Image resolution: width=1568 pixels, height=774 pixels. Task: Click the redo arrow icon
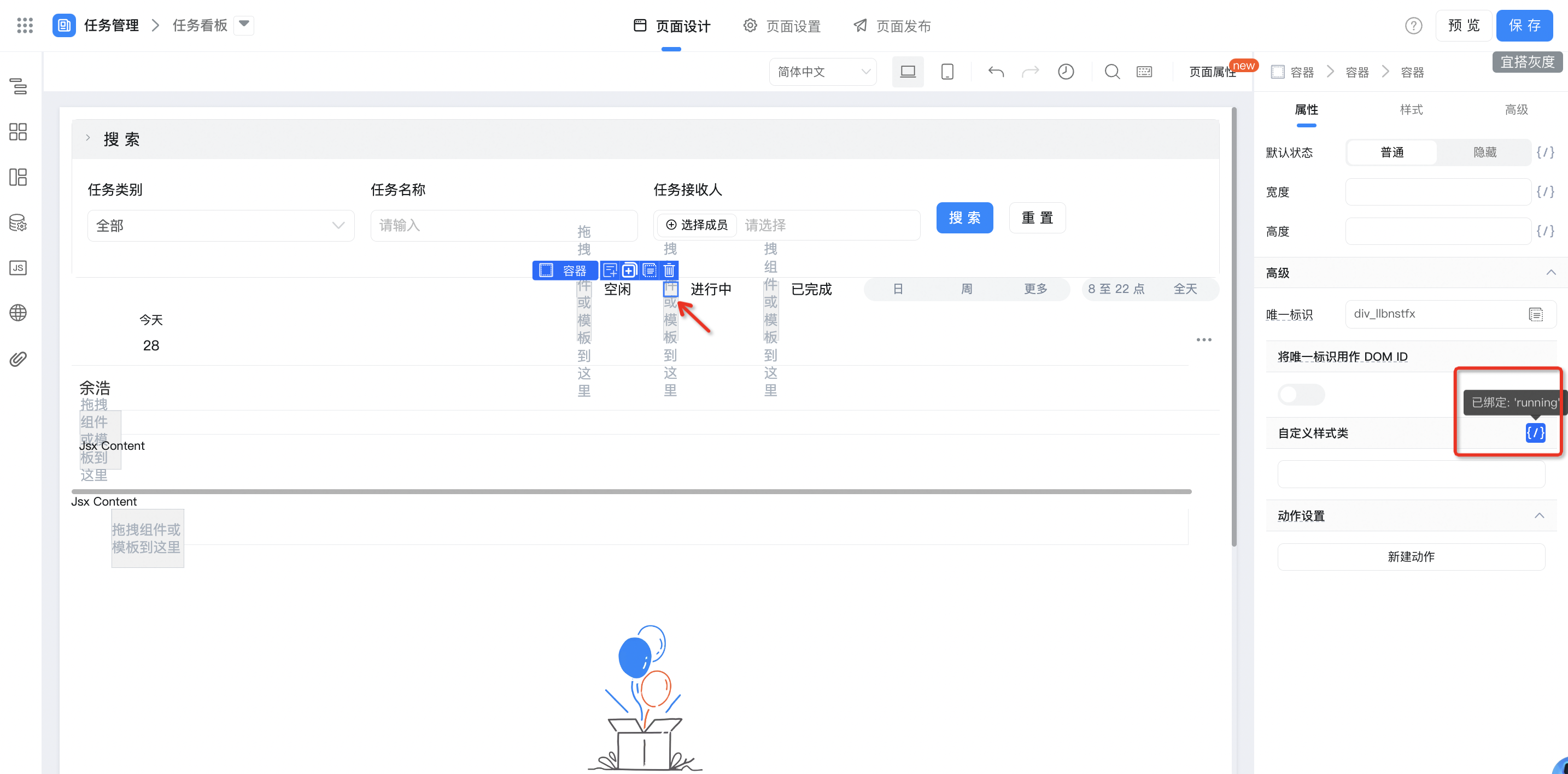click(x=1030, y=72)
